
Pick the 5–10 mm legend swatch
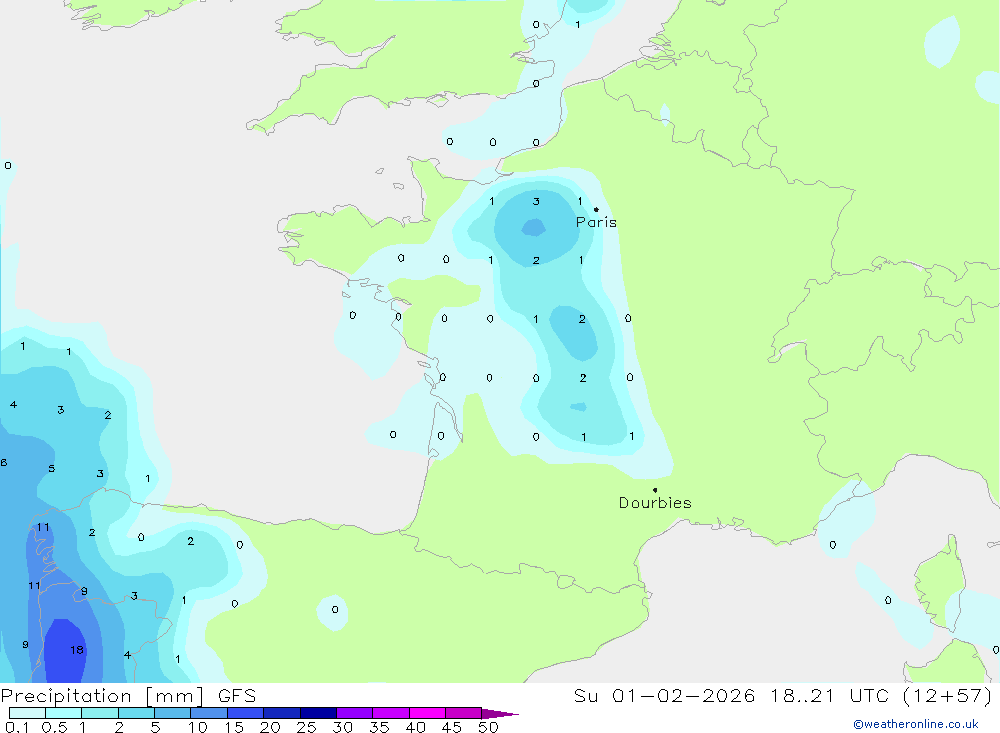172,713
